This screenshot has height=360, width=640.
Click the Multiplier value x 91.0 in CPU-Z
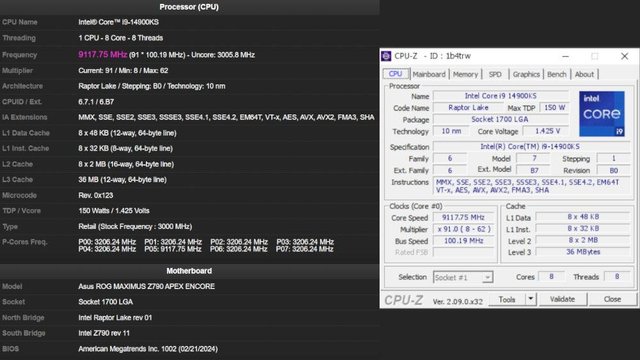point(463,229)
